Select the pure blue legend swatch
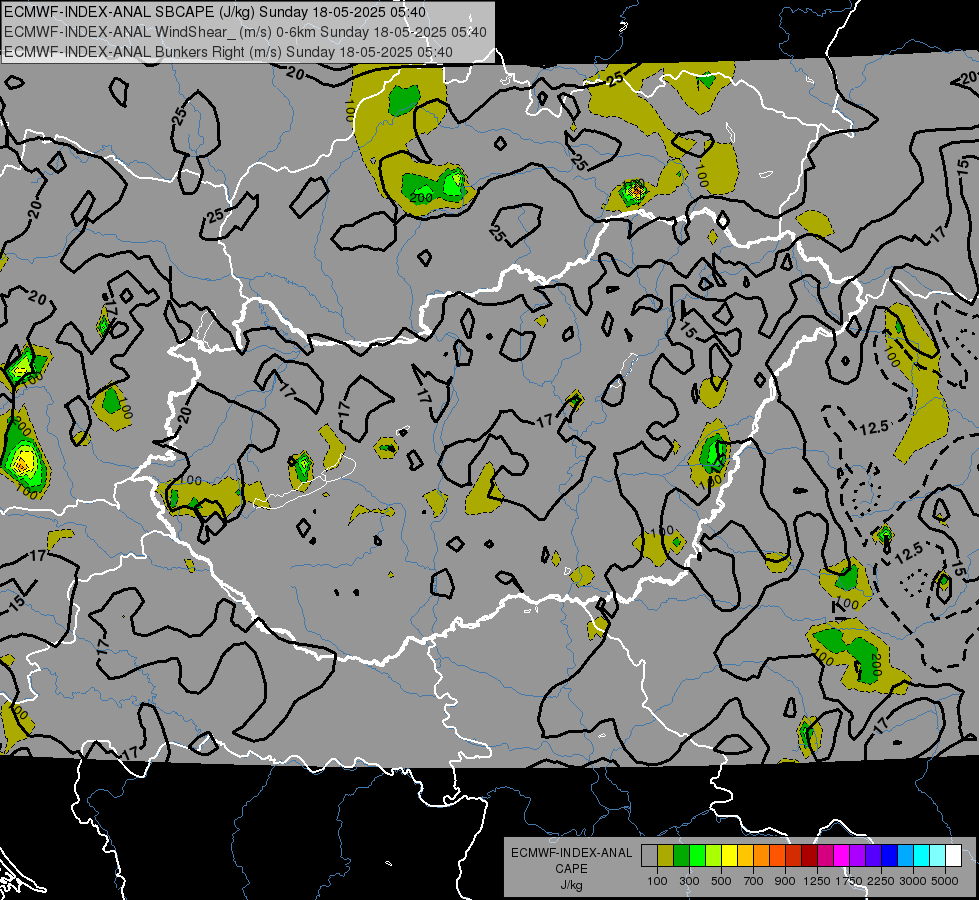This screenshot has width=979, height=900. 890,856
